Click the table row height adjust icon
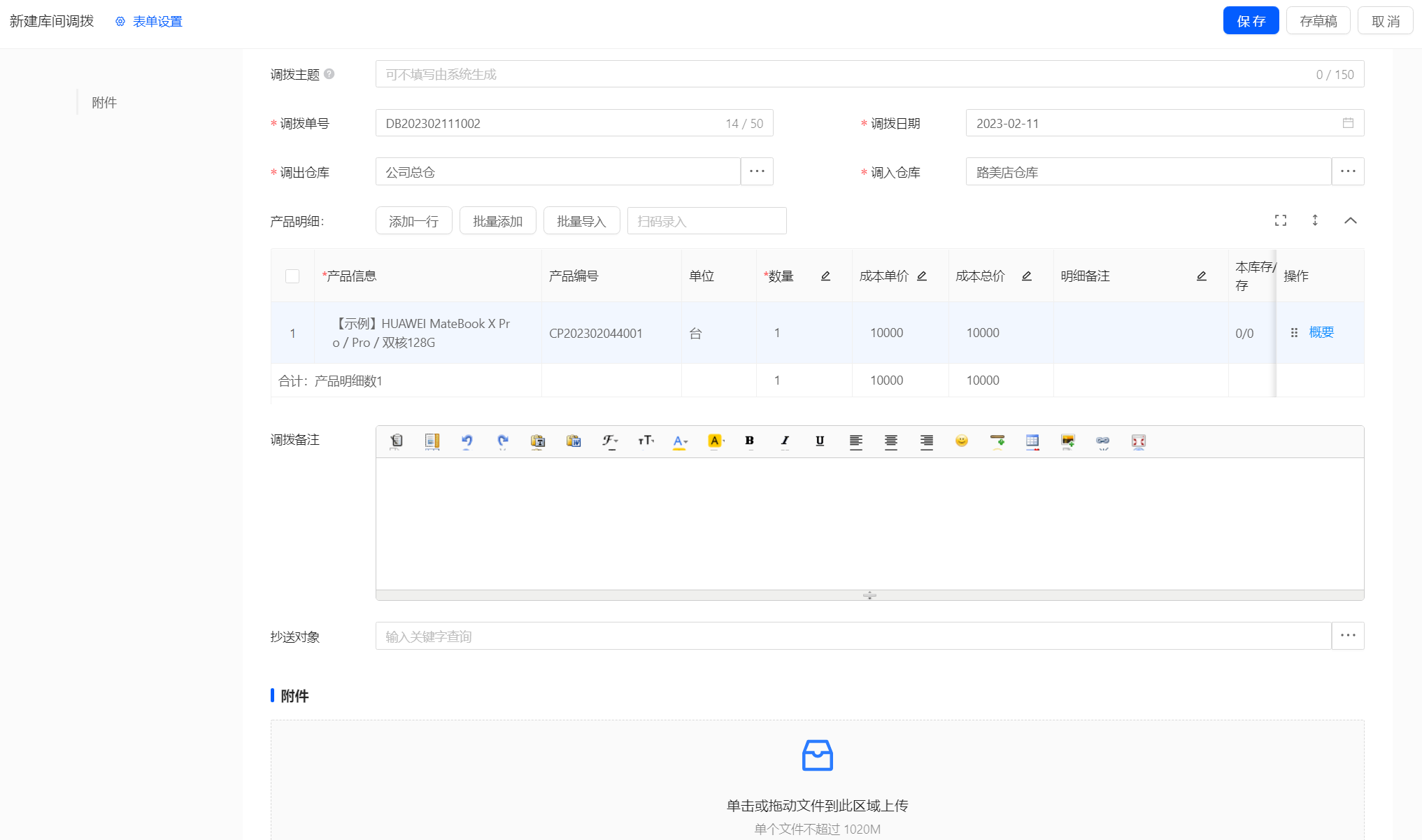Screen dimensions: 1422x840 point(1315,220)
